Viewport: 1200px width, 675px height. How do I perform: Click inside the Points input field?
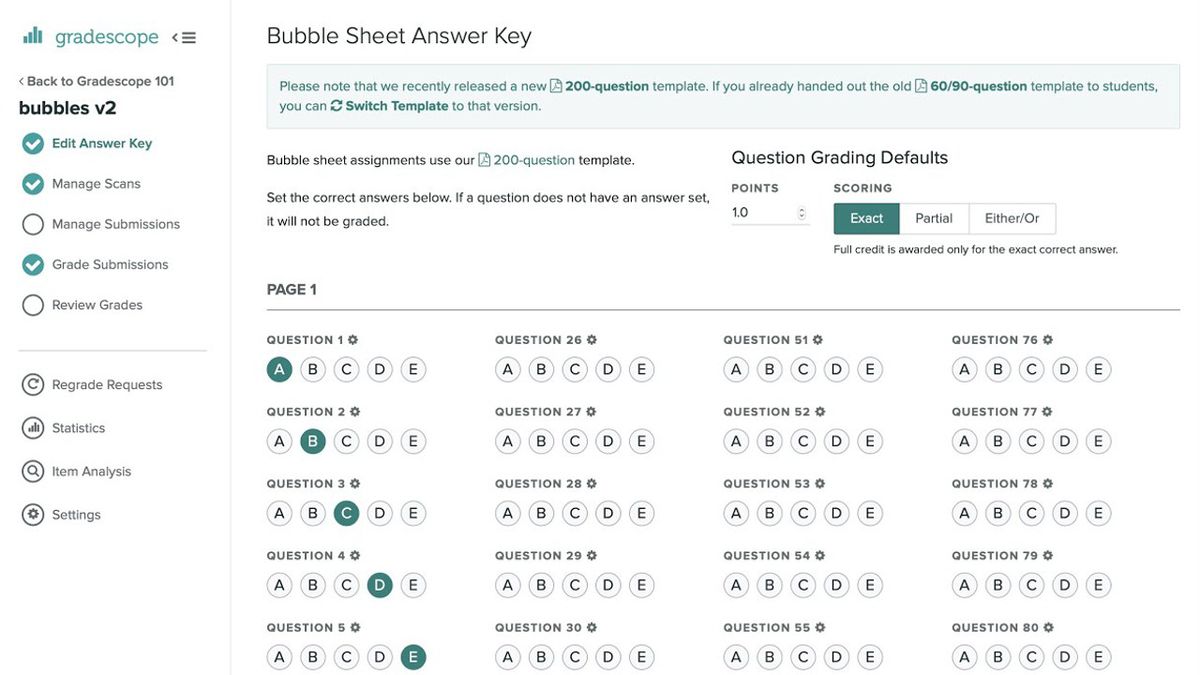760,211
